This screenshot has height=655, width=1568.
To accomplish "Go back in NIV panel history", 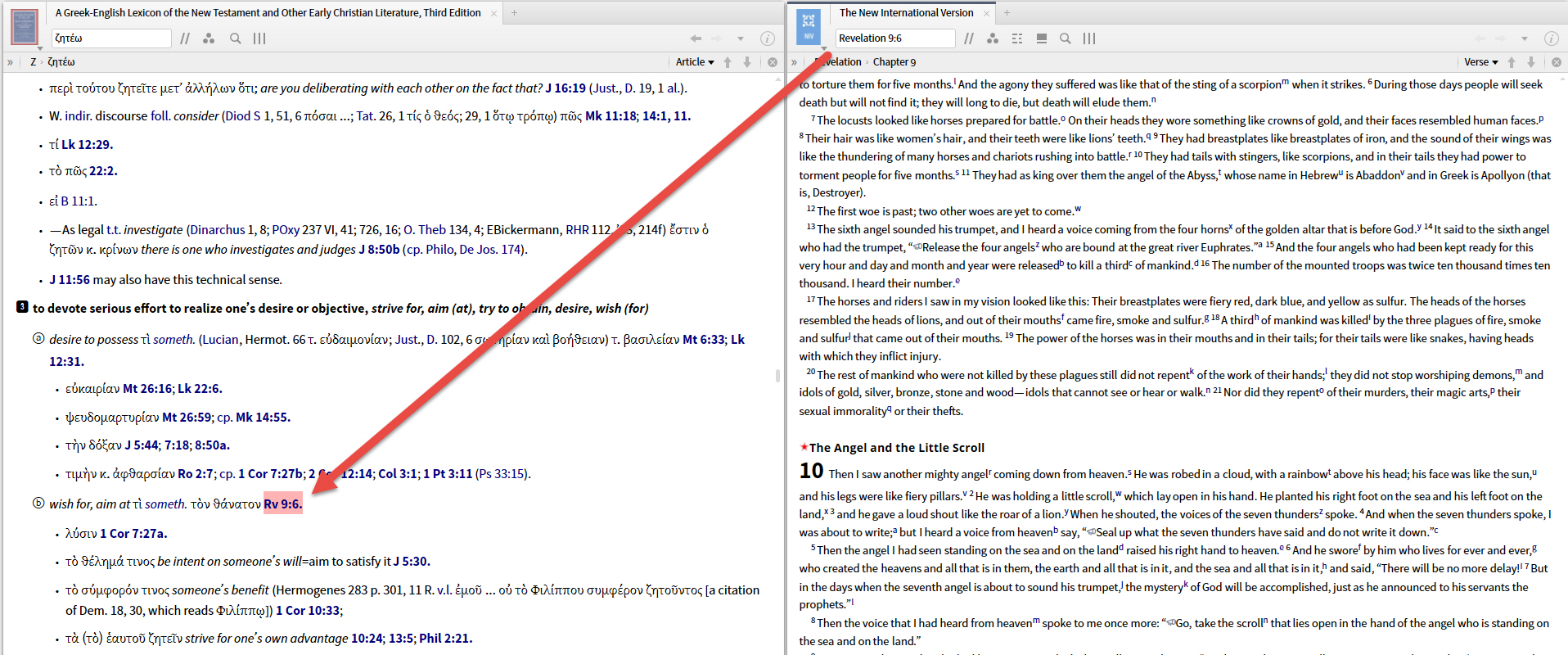I will coord(1480,38).
